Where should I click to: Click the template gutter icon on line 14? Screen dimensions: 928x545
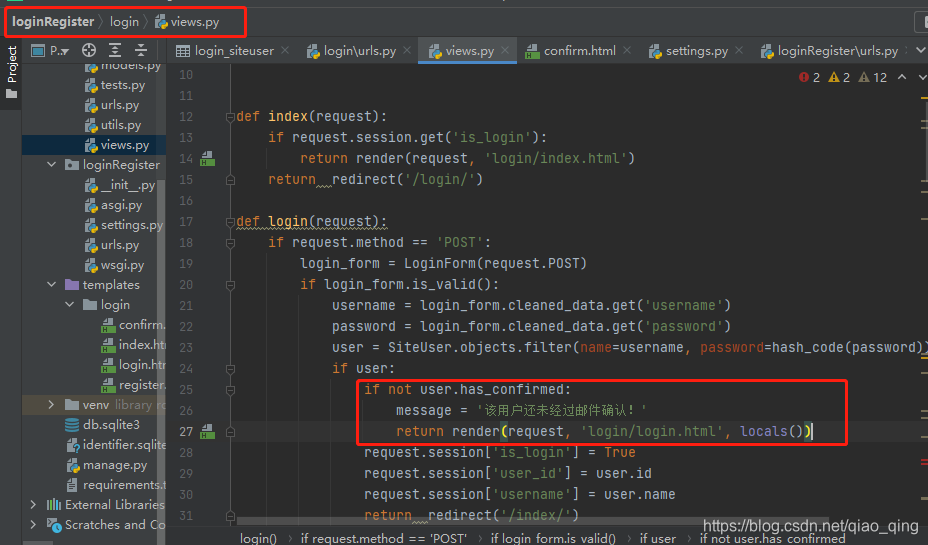point(207,159)
